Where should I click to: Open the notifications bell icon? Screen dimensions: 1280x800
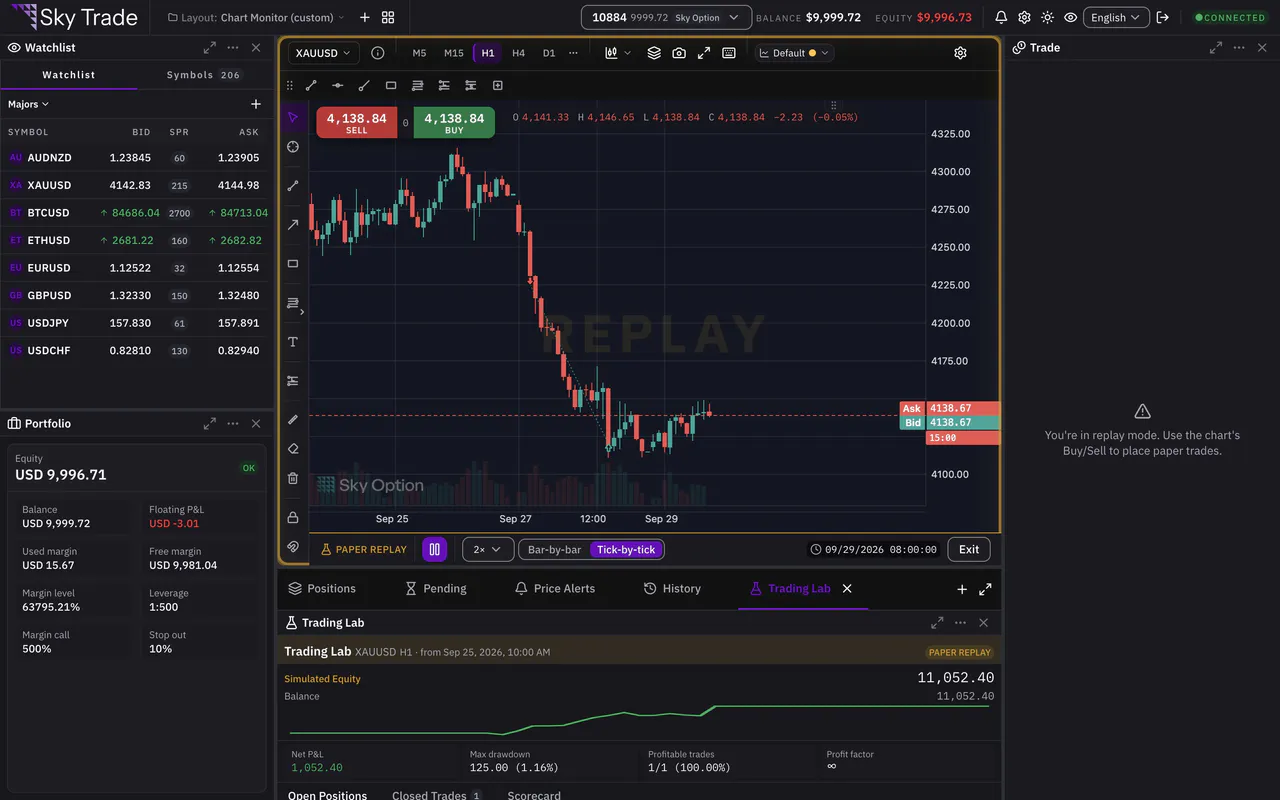point(1001,17)
